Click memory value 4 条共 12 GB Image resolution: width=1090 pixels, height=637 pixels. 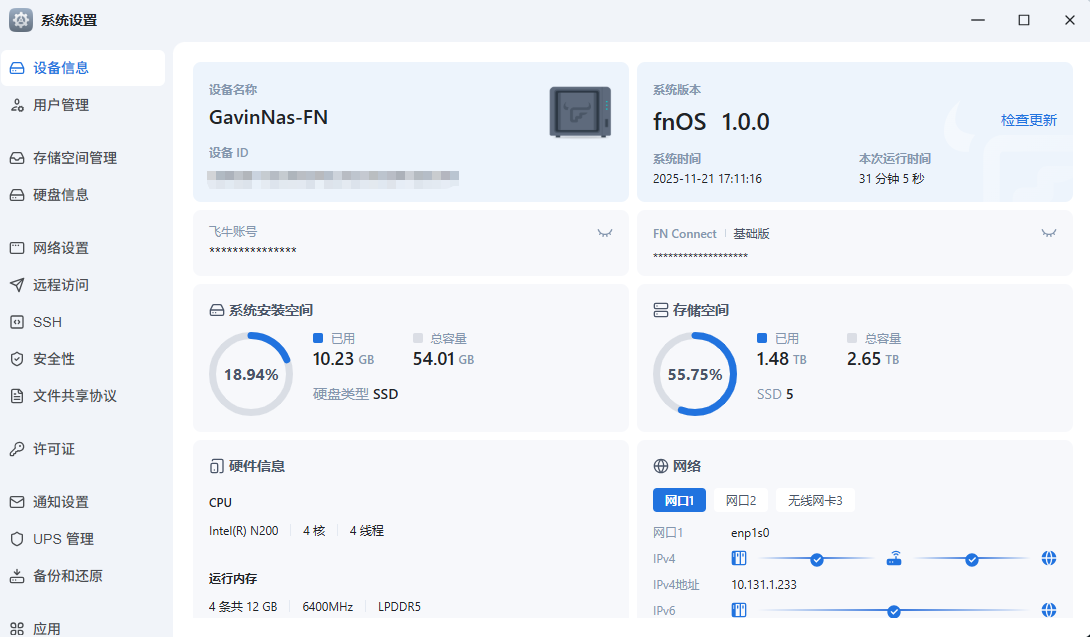pos(243,606)
